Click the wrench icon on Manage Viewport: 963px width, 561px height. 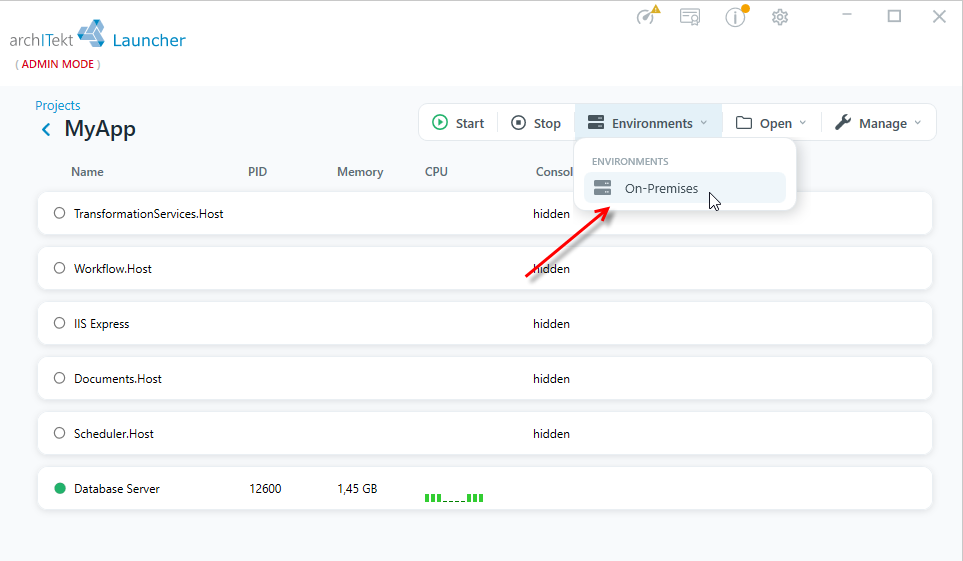843,122
